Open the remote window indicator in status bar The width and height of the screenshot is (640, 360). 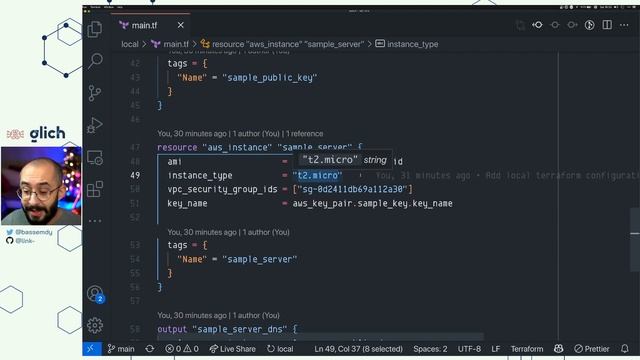click(91, 349)
